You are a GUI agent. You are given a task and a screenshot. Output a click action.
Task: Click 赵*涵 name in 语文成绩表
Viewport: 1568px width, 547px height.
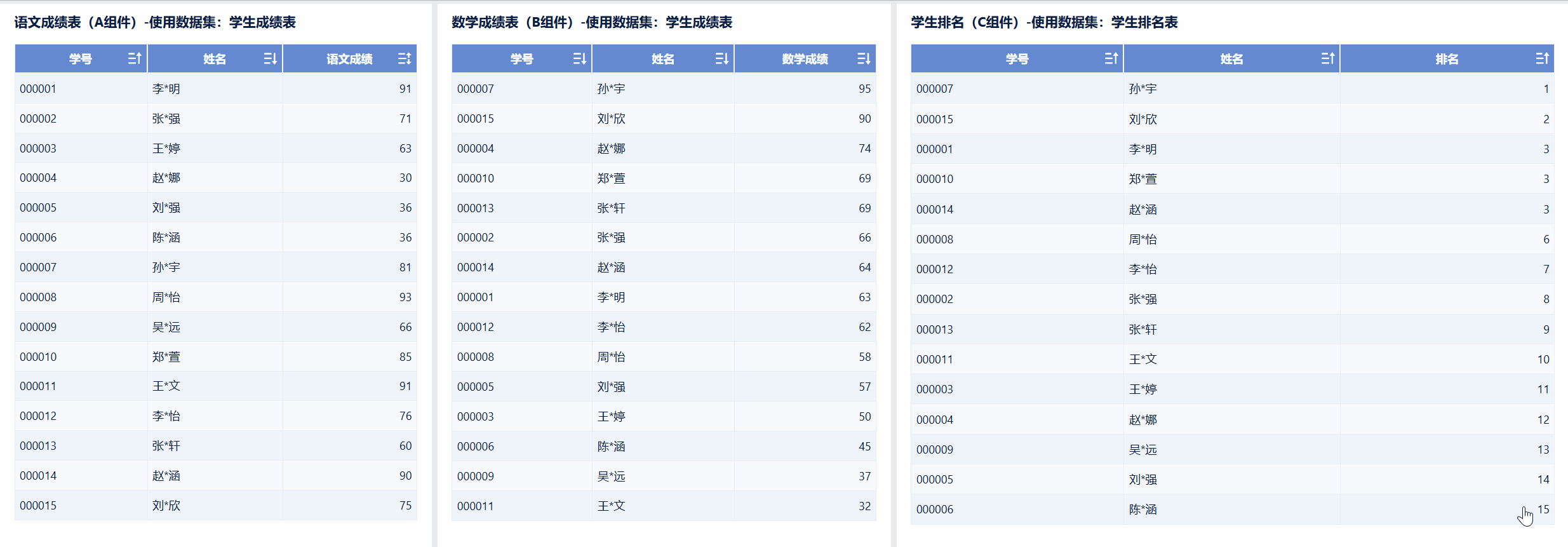click(166, 476)
